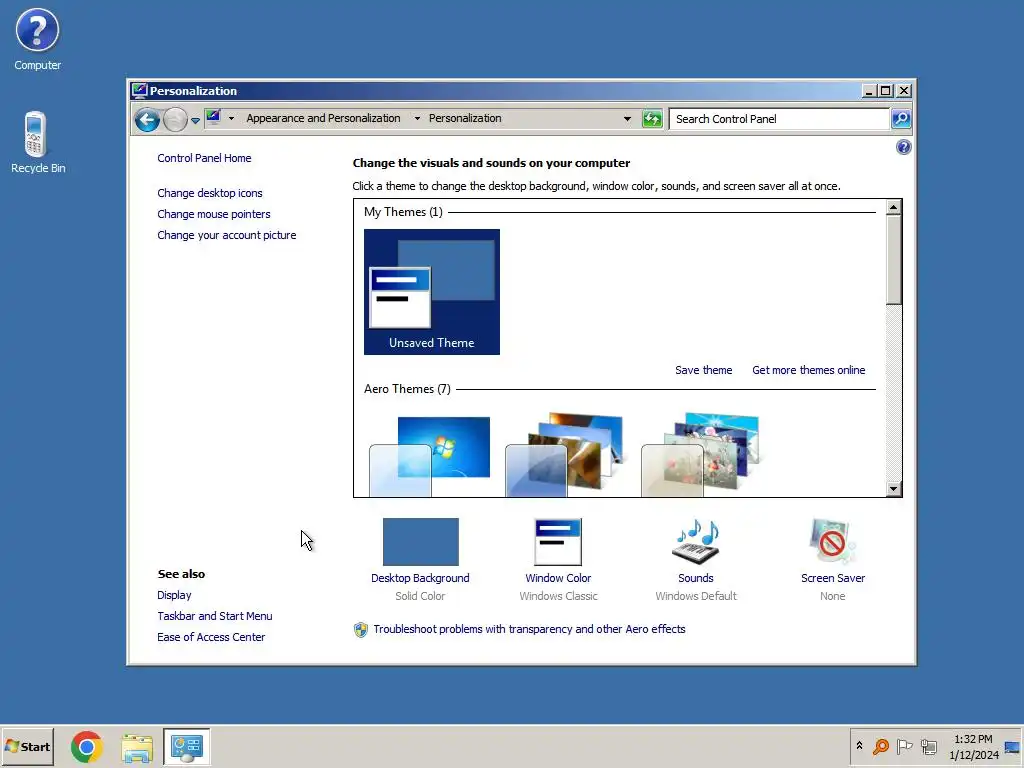The height and width of the screenshot is (768, 1024).
Task: Click Save theme link
Action: coord(703,370)
